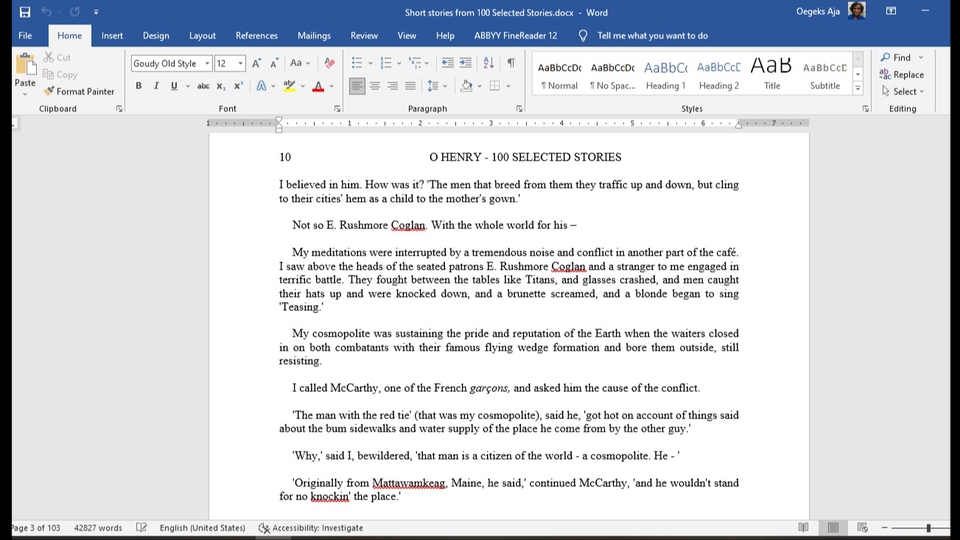This screenshot has width=960, height=540.
Task: Toggle Align Left paragraph button
Action: [x=357, y=86]
